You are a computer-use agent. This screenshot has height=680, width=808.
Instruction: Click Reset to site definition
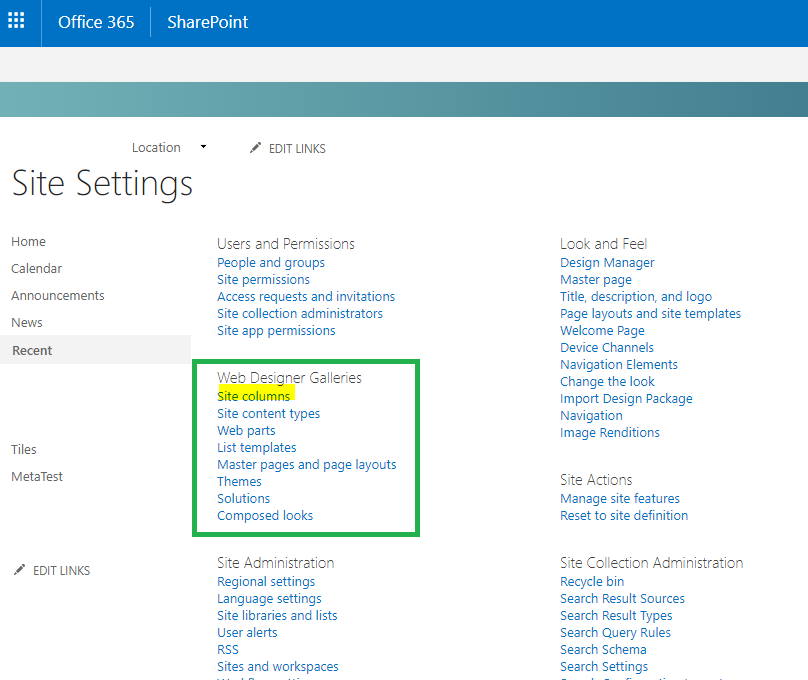[624, 515]
